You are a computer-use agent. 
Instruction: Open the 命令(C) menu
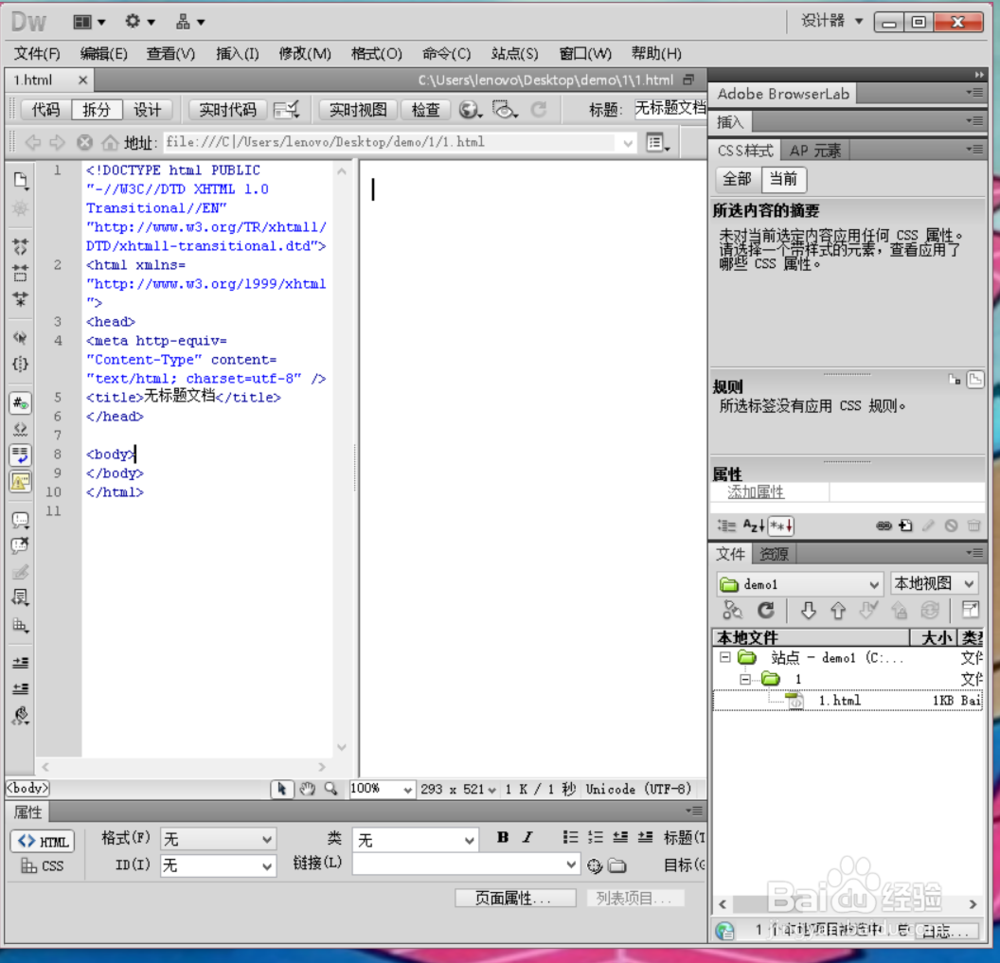pyautogui.click(x=446, y=54)
